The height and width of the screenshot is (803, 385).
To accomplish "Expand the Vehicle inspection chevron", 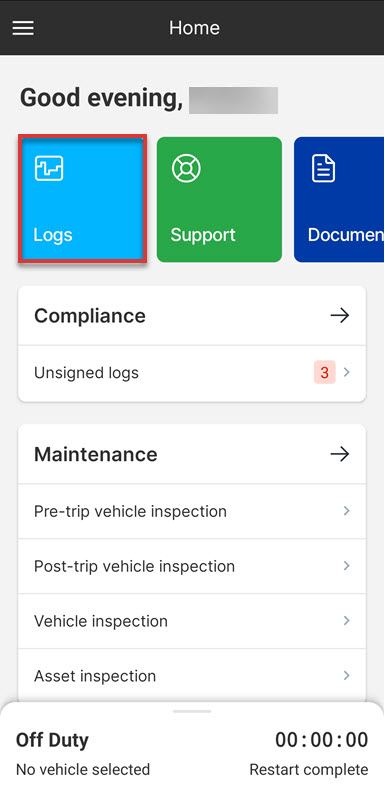I will (x=347, y=621).
